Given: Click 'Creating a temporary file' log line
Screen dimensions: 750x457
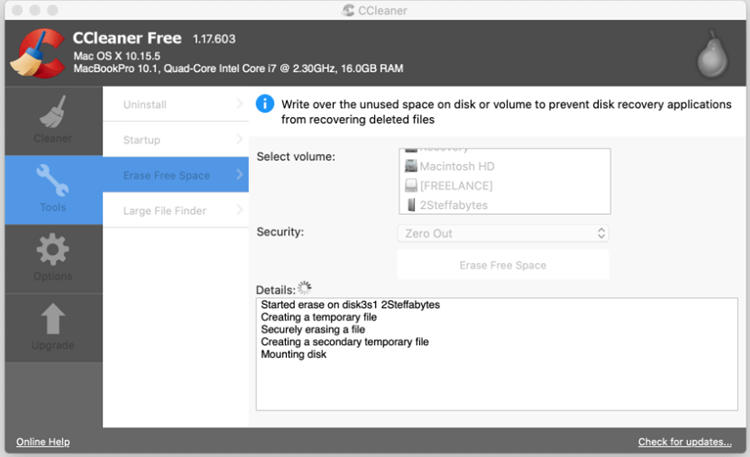Looking at the screenshot, I should point(319,317).
